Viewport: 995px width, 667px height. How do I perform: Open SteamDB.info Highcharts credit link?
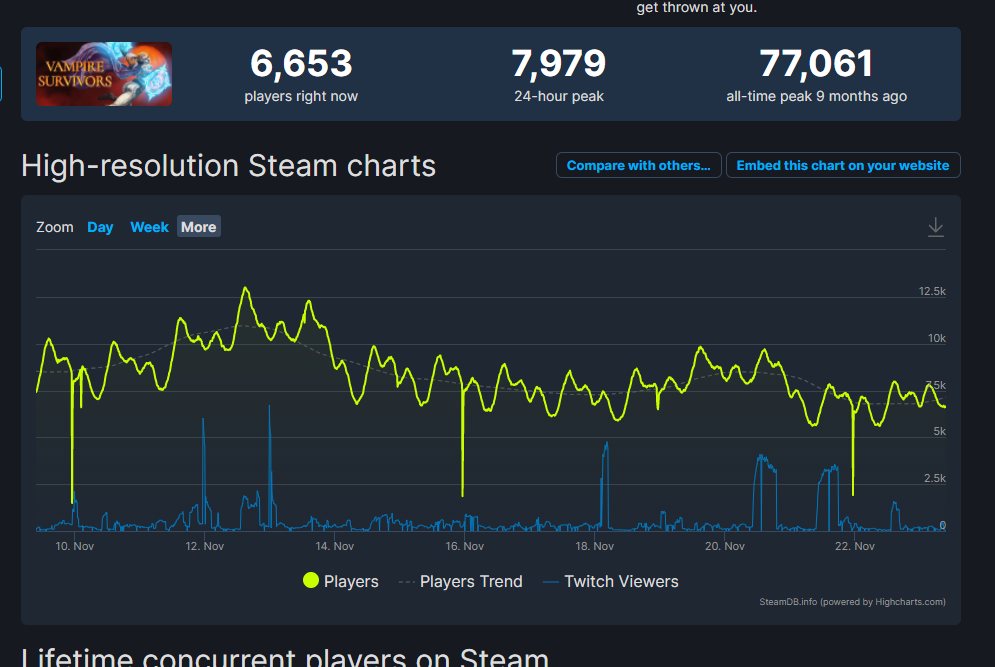point(852,602)
